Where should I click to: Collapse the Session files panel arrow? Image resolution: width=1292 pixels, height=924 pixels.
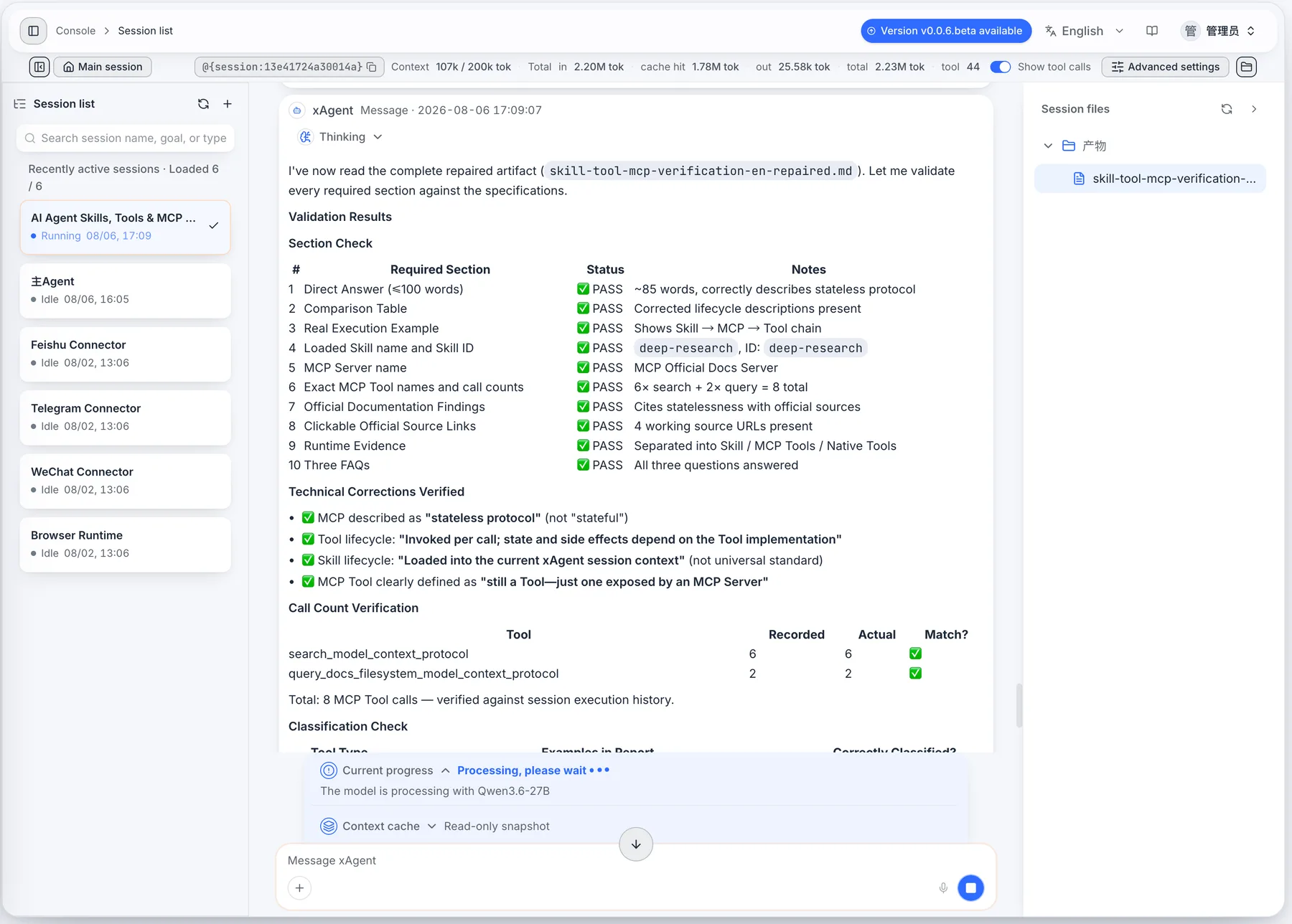pyautogui.click(x=1254, y=109)
